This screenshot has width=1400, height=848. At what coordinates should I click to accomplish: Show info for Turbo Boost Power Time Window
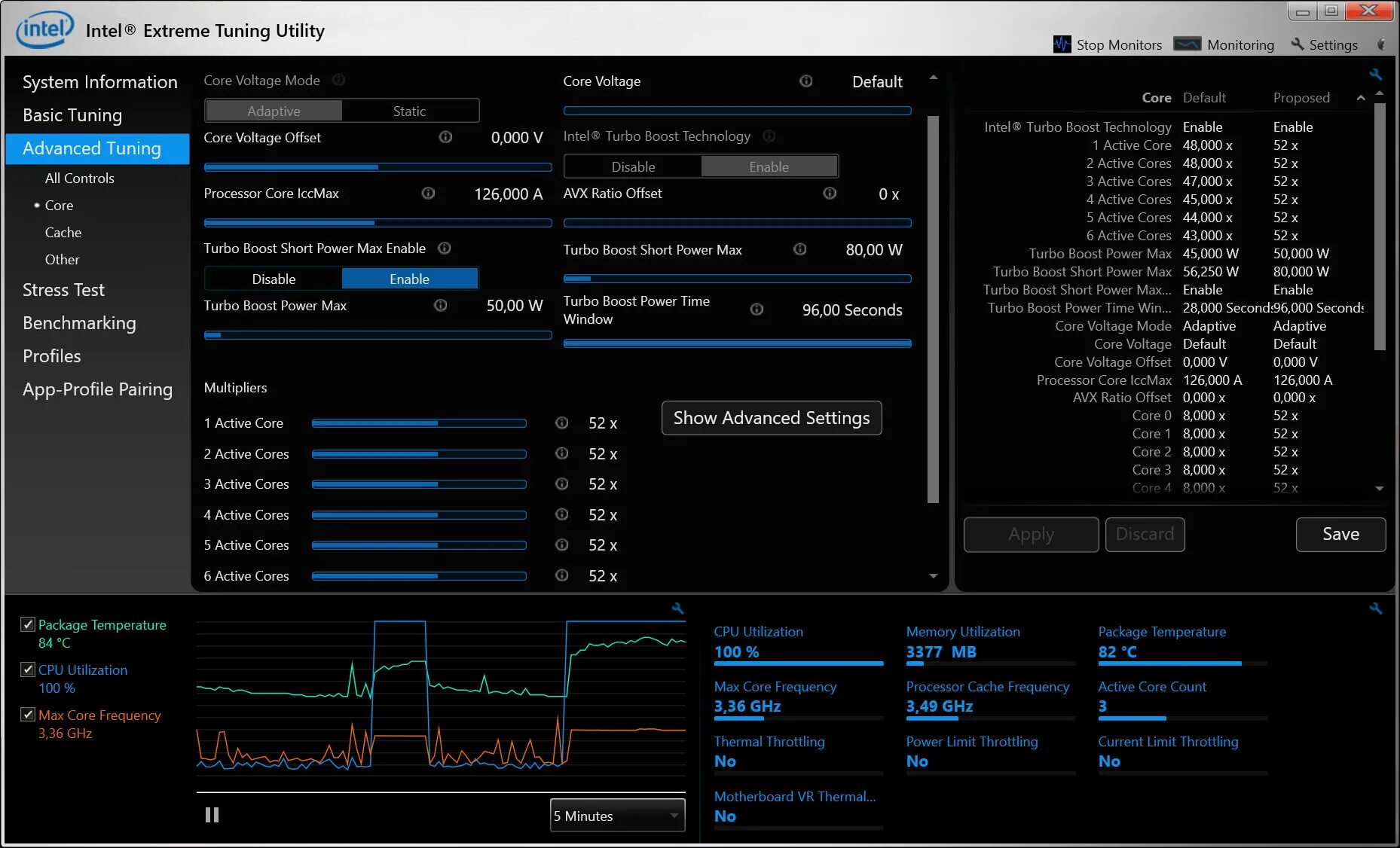(x=757, y=310)
